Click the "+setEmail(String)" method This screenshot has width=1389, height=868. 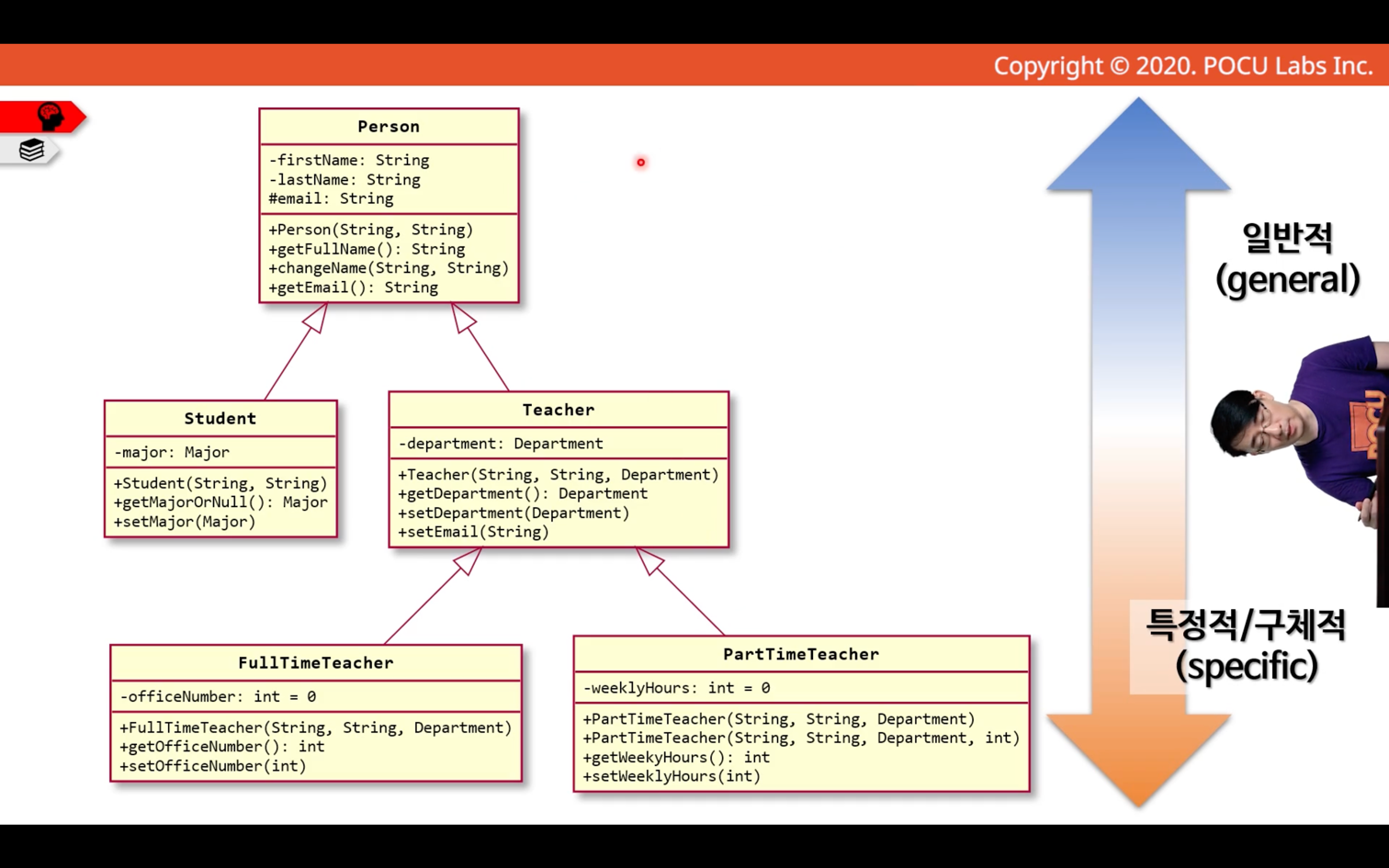[x=474, y=532]
